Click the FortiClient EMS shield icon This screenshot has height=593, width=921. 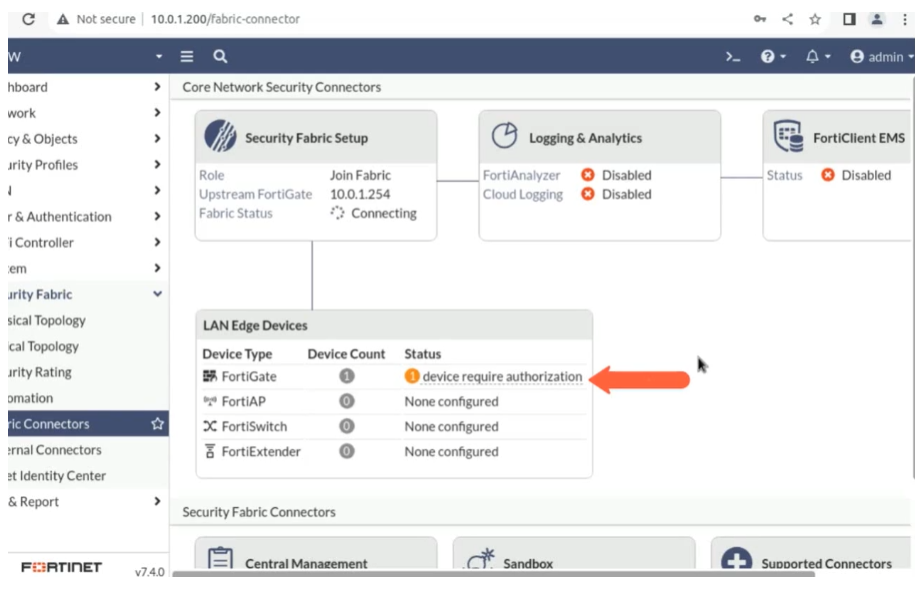point(788,136)
